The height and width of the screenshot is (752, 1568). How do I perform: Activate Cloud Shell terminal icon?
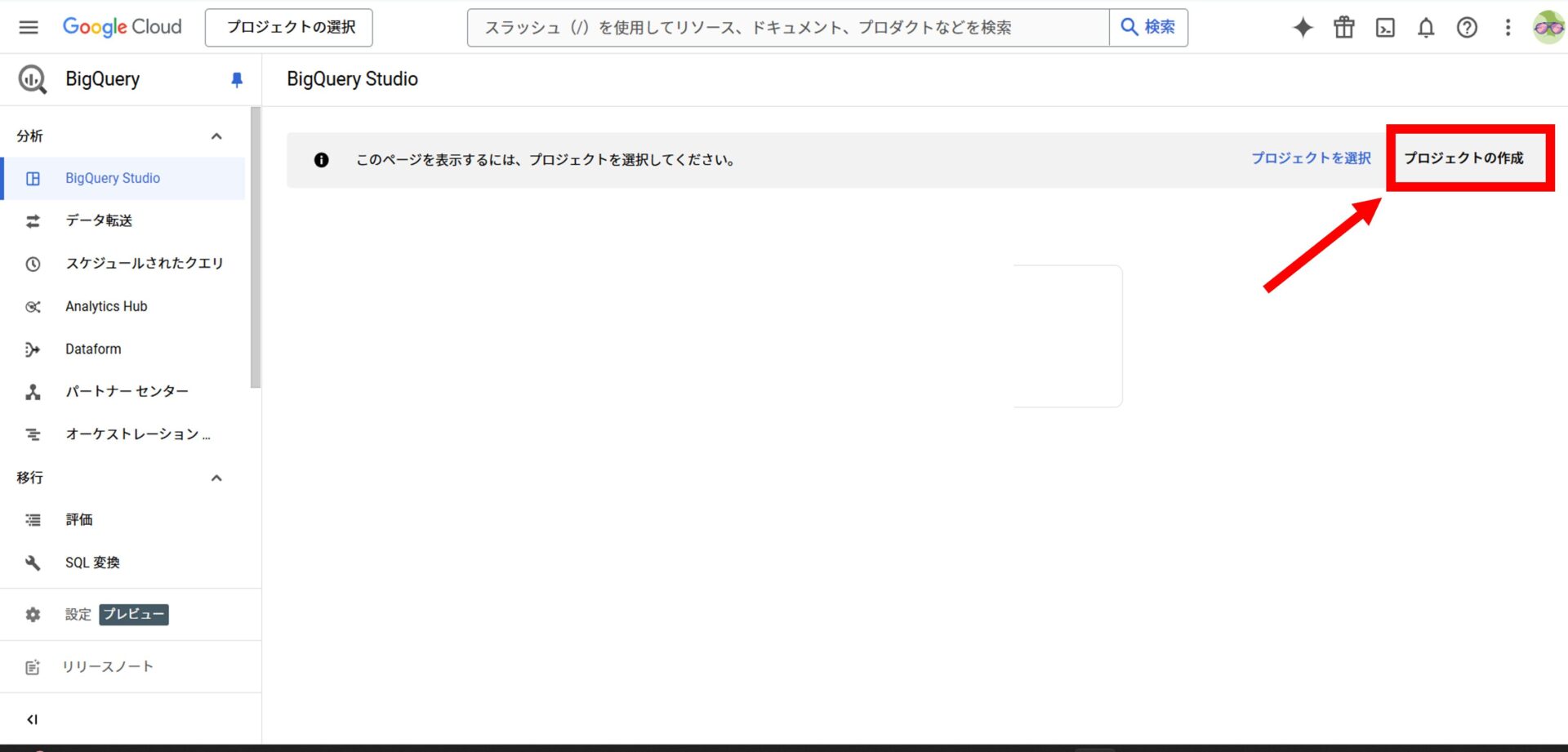1385,28
